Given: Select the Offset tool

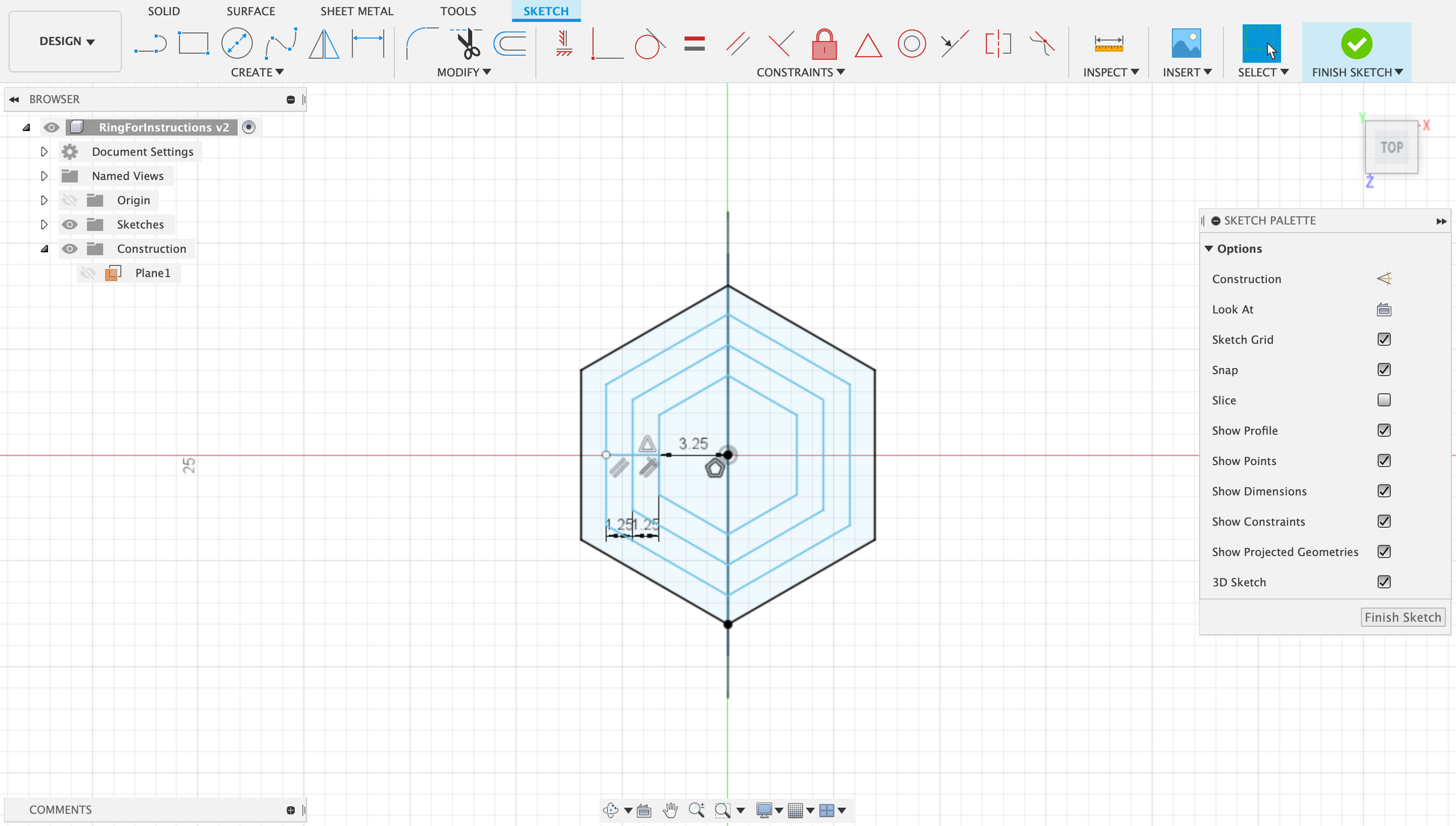Looking at the screenshot, I should tap(510, 43).
